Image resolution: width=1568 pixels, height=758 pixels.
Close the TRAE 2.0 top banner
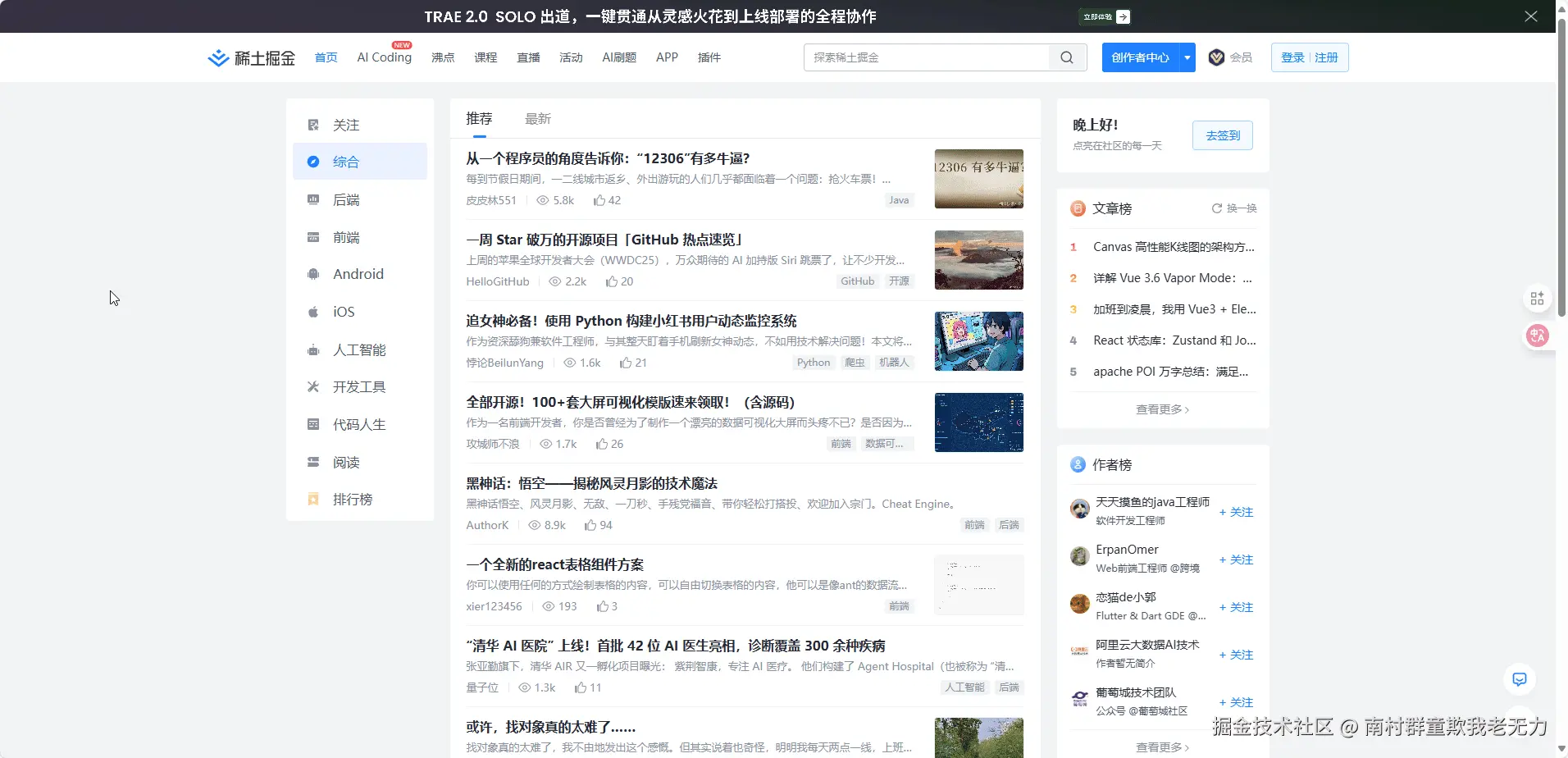1531,16
